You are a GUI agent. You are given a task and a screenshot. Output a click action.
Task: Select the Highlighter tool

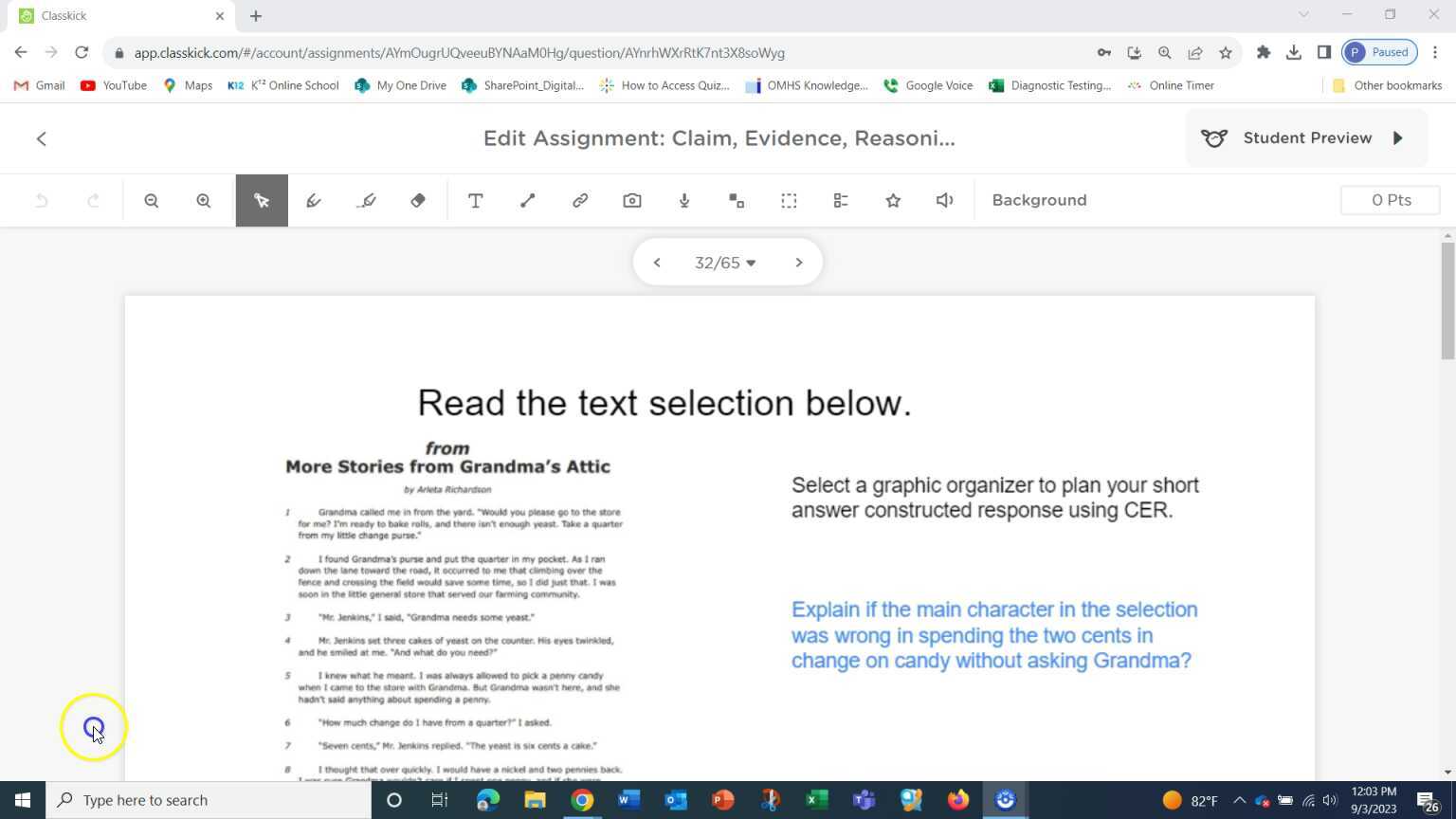pos(367,200)
